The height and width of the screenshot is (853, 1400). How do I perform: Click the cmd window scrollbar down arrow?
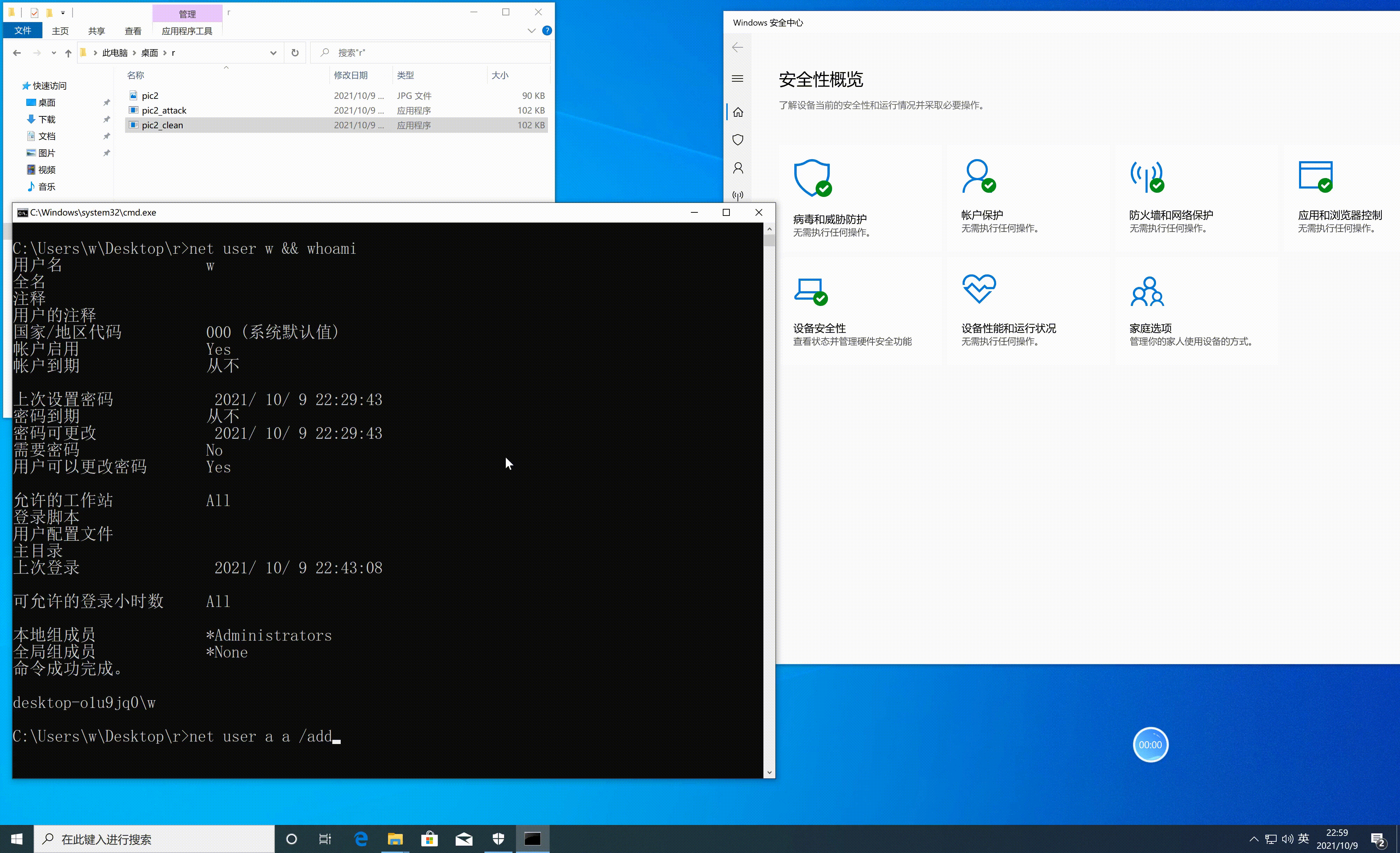tap(769, 772)
